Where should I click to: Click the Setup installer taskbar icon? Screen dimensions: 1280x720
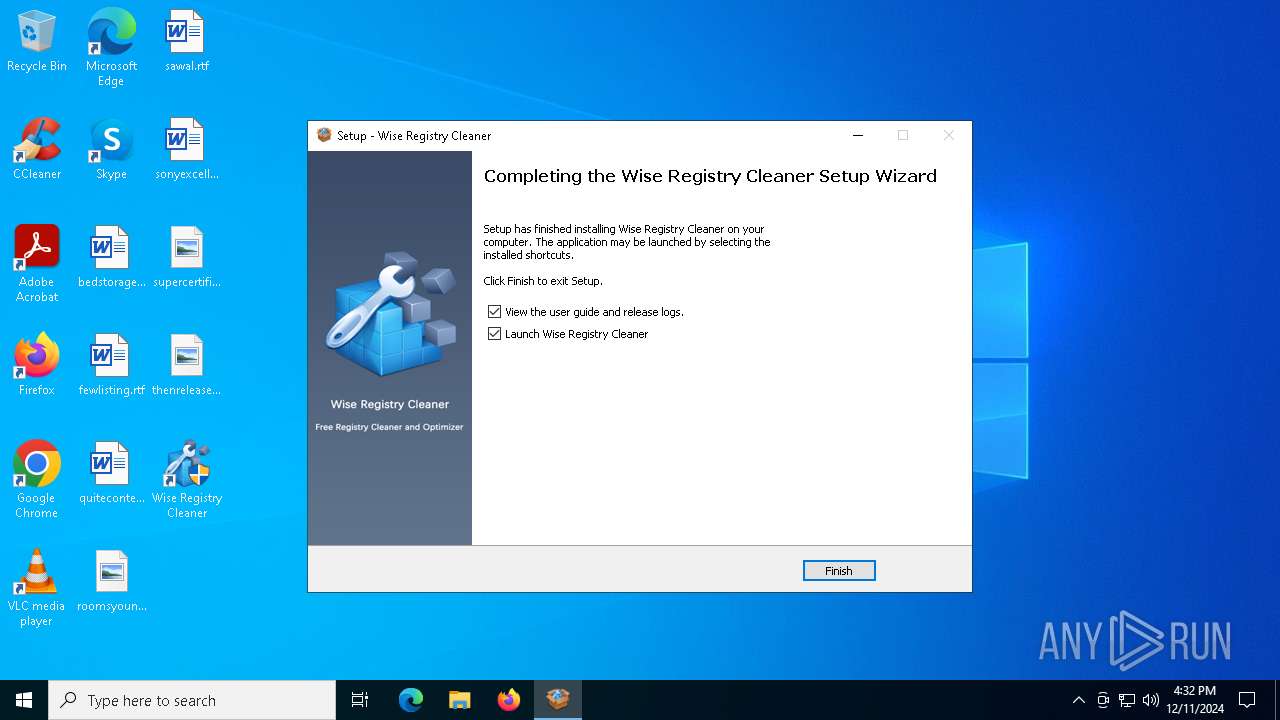click(558, 700)
